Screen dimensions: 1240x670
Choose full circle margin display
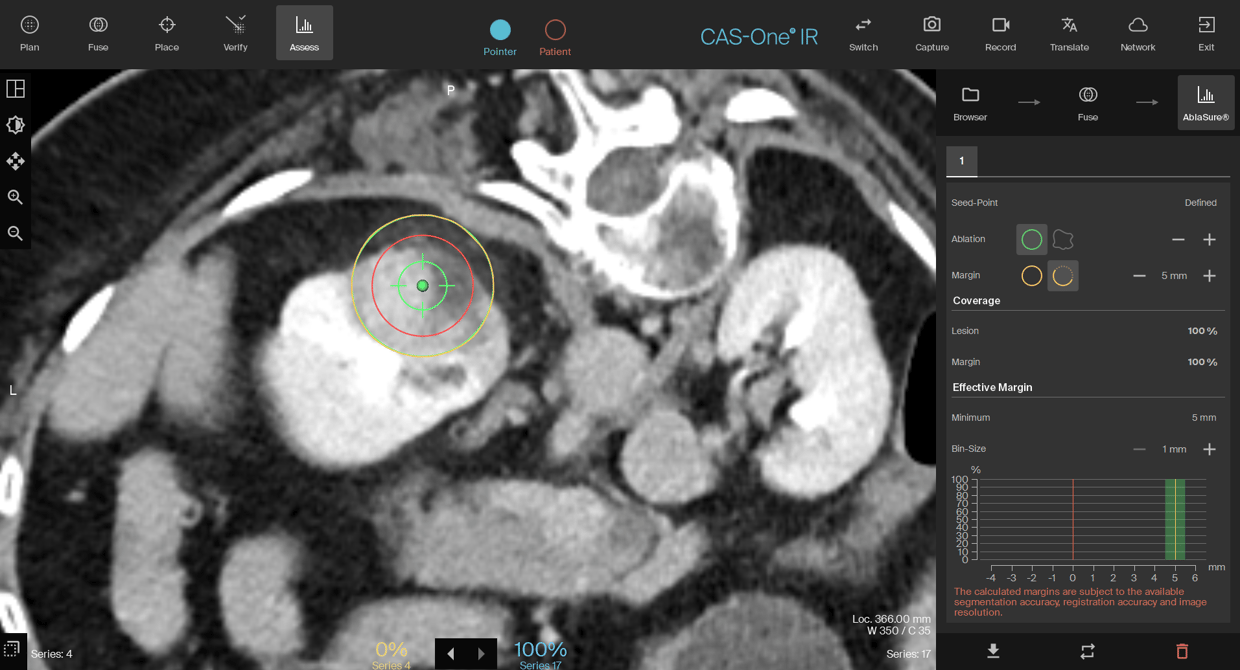click(1032, 275)
